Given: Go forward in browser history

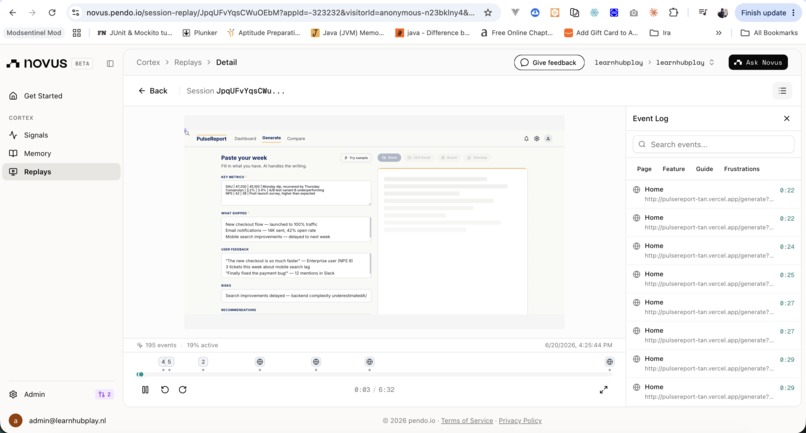Looking at the screenshot, I should pos(32,12).
